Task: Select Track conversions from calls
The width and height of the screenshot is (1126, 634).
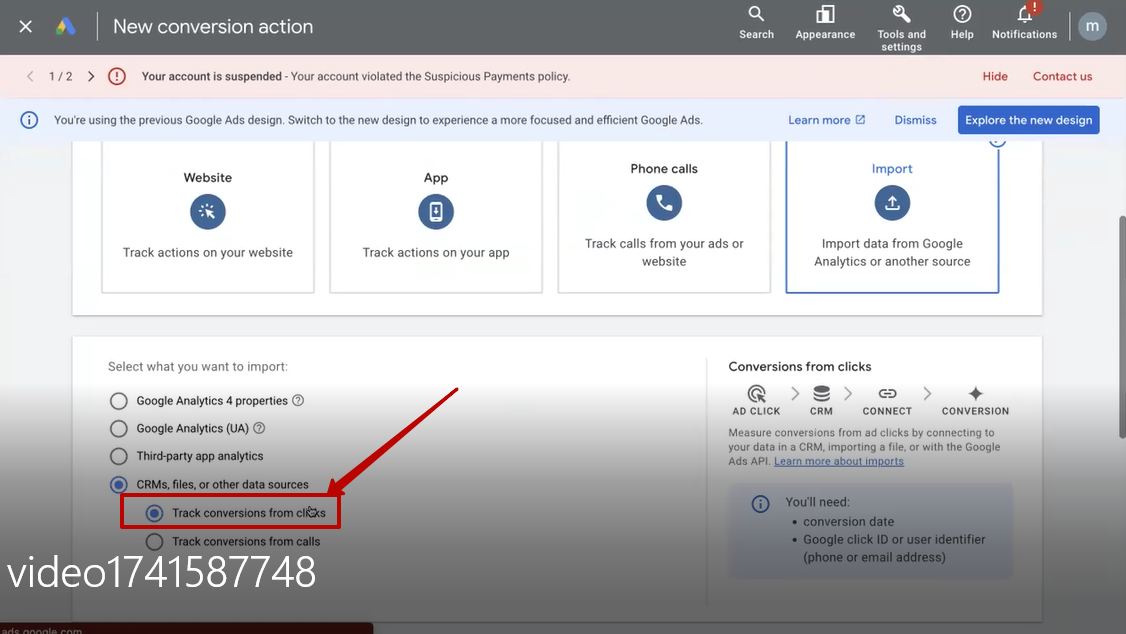Action: [x=154, y=541]
